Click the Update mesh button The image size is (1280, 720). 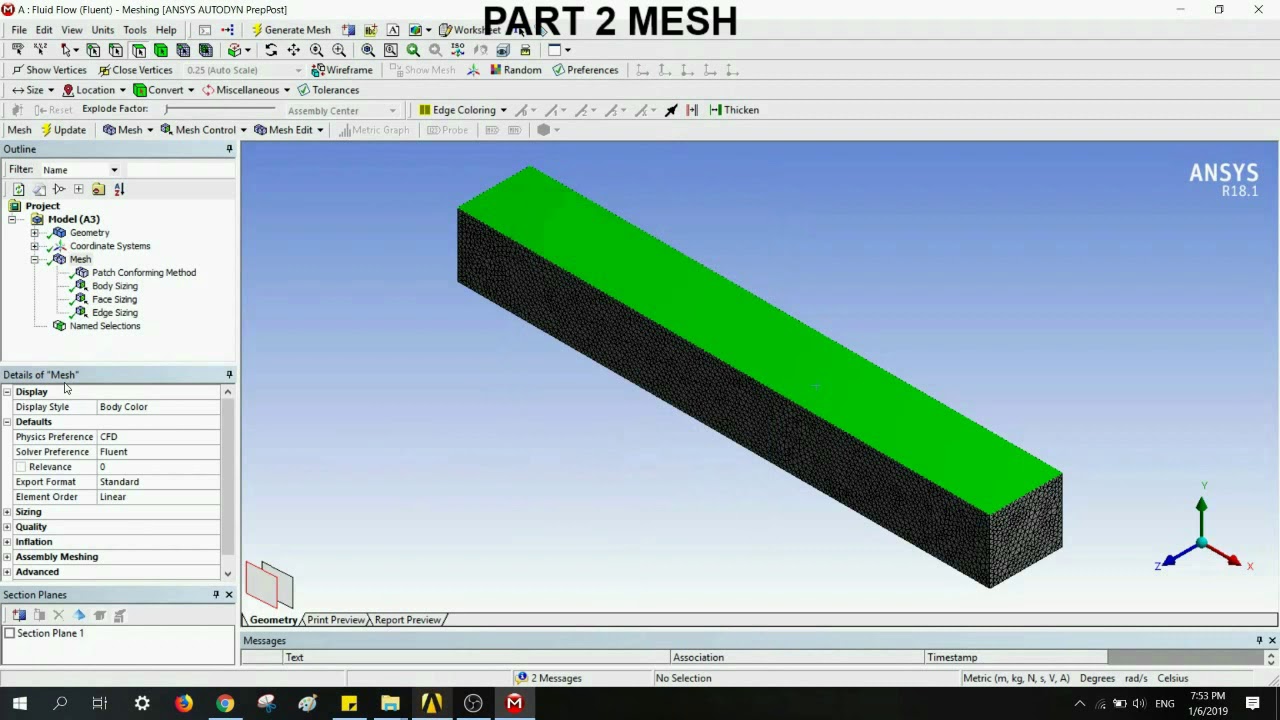click(63, 130)
